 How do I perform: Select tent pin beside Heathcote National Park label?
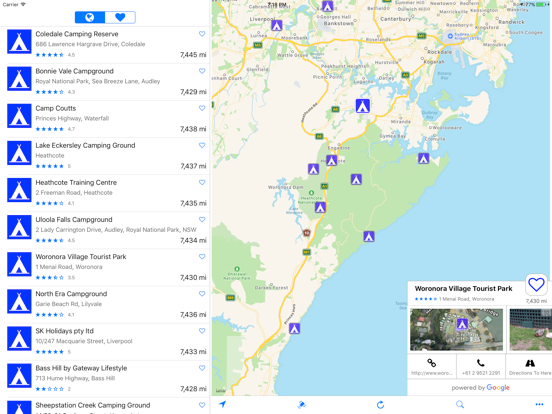click(320, 207)
